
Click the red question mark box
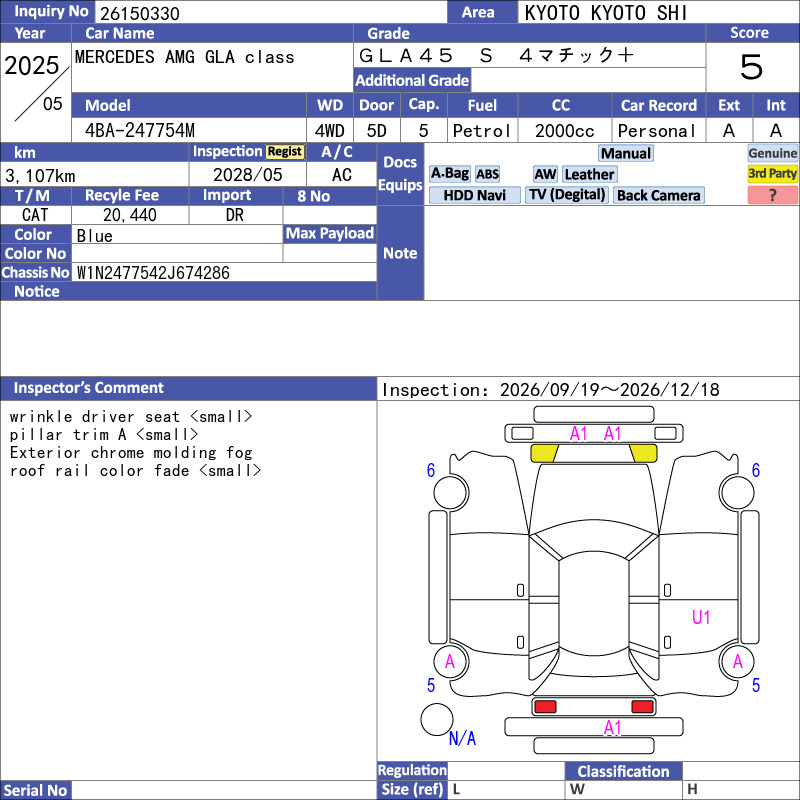click(772, 195)
